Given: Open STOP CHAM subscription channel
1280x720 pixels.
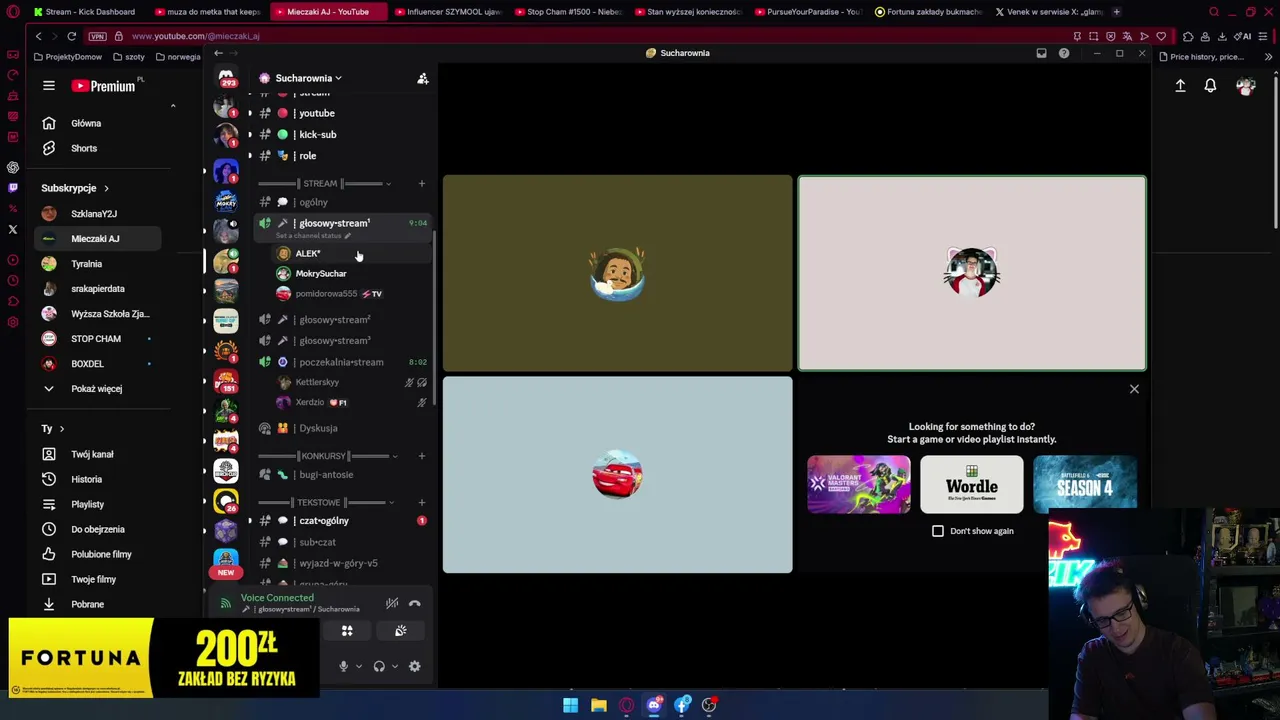Looking at the screenshot, I should [x=98, y=339].
